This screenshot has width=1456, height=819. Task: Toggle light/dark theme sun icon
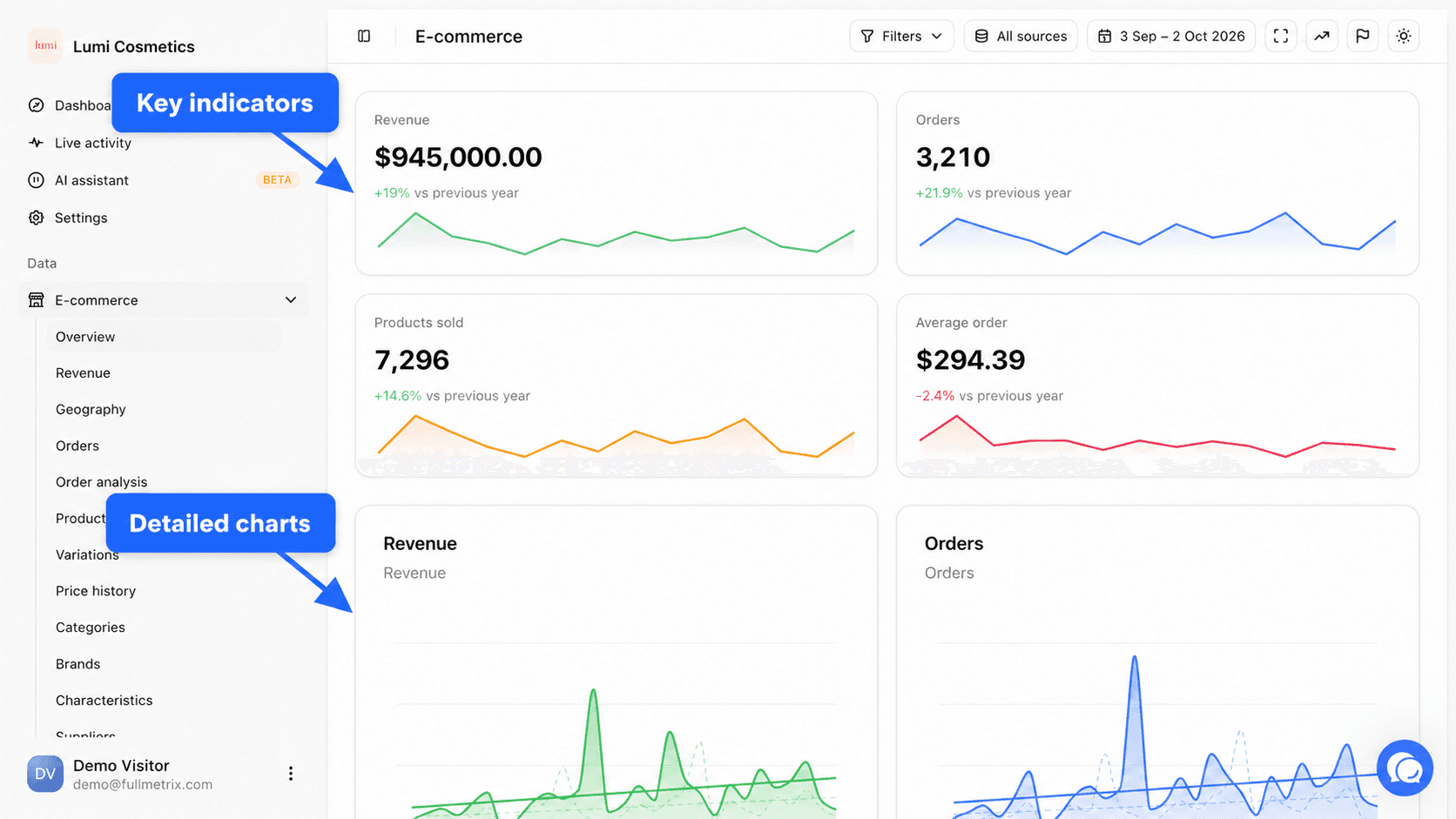click(1403, 36)
